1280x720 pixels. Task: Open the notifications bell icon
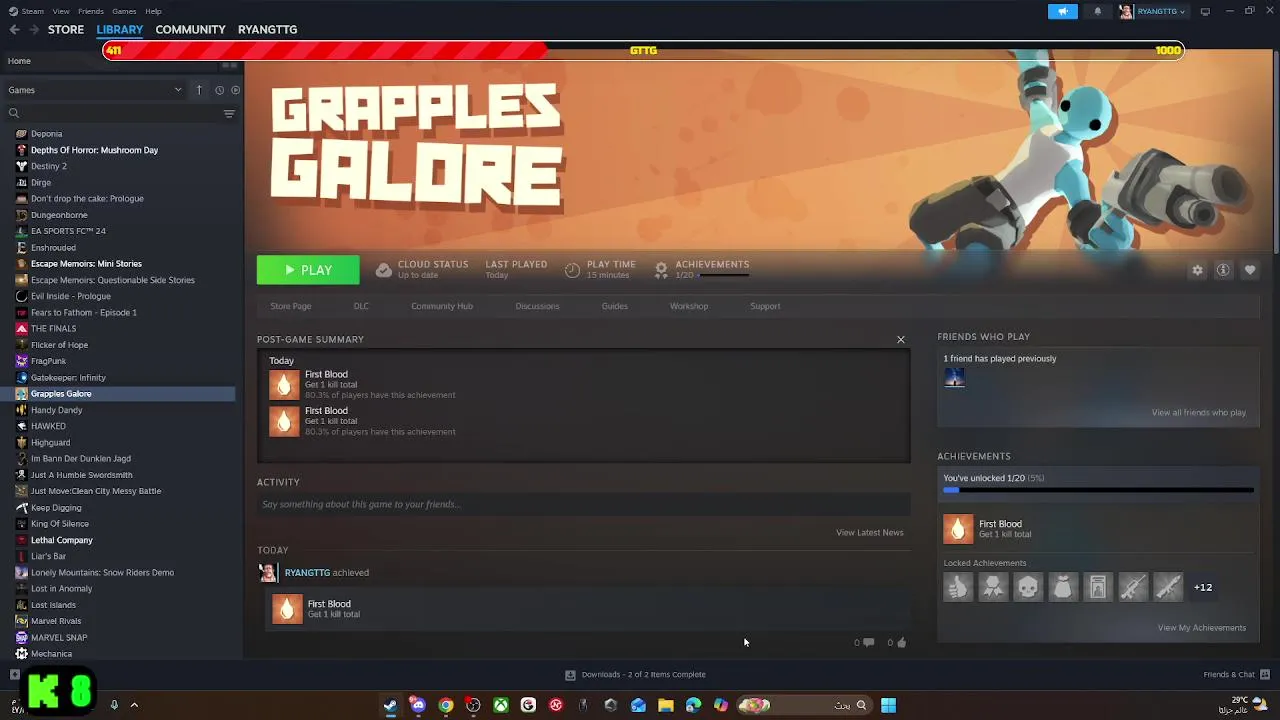[1098, 11]
